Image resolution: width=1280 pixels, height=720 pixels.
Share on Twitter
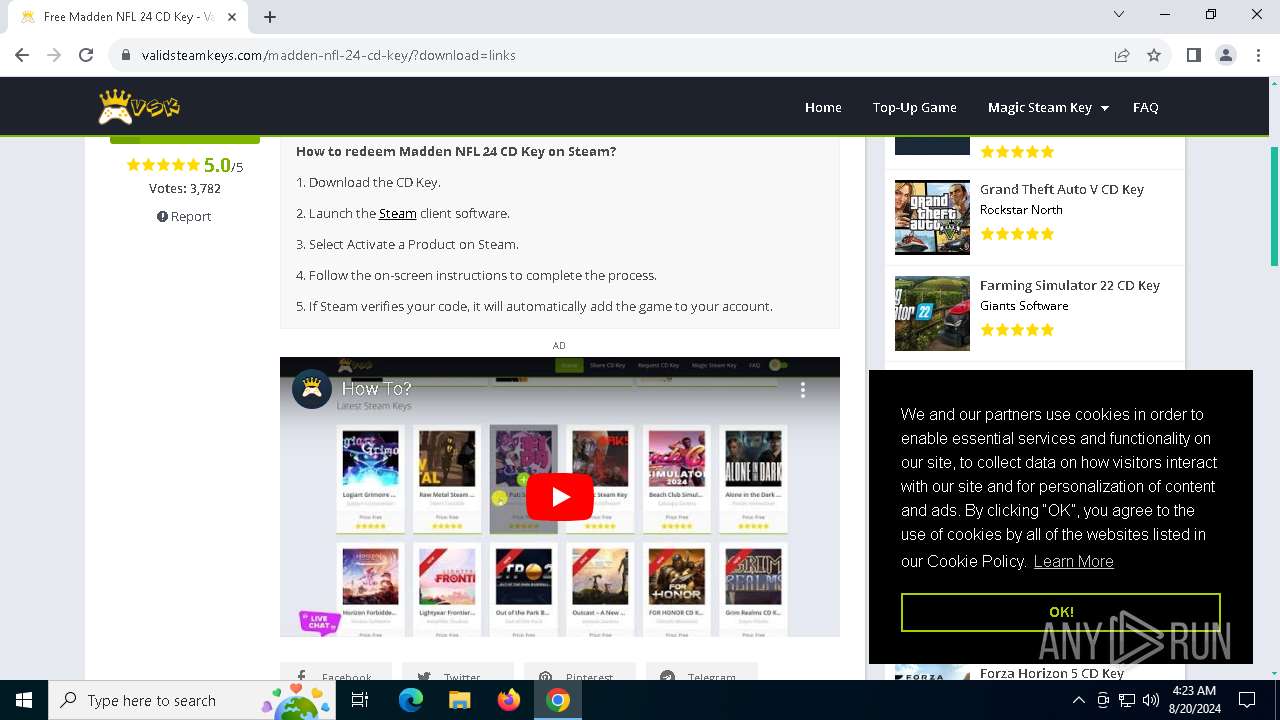click(457, 672)
